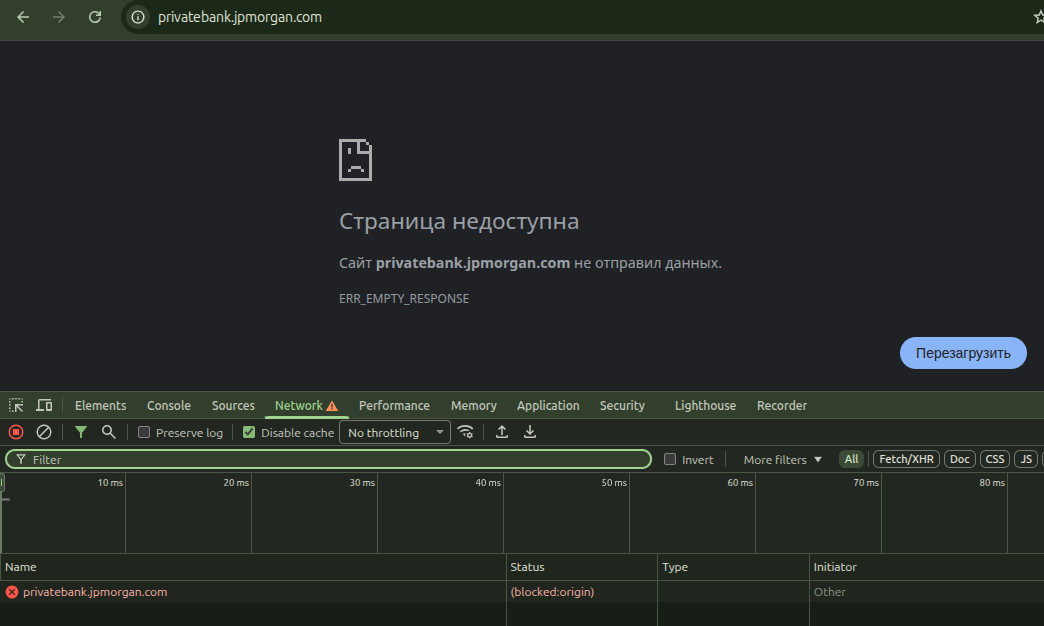Toggle the device toolbar icon
The image size is (1044, 626).
point(44,406)
